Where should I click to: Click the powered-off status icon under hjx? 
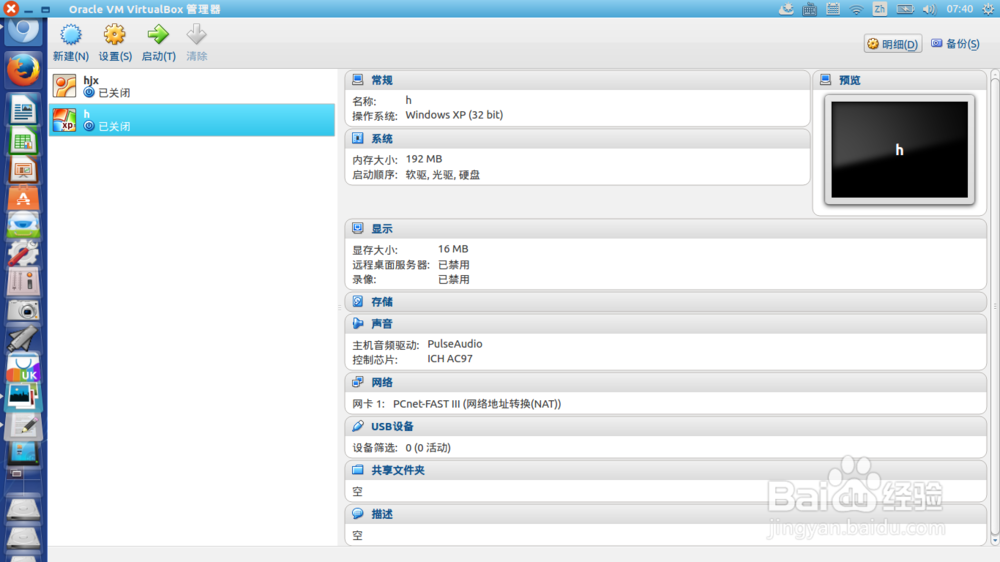89,92
